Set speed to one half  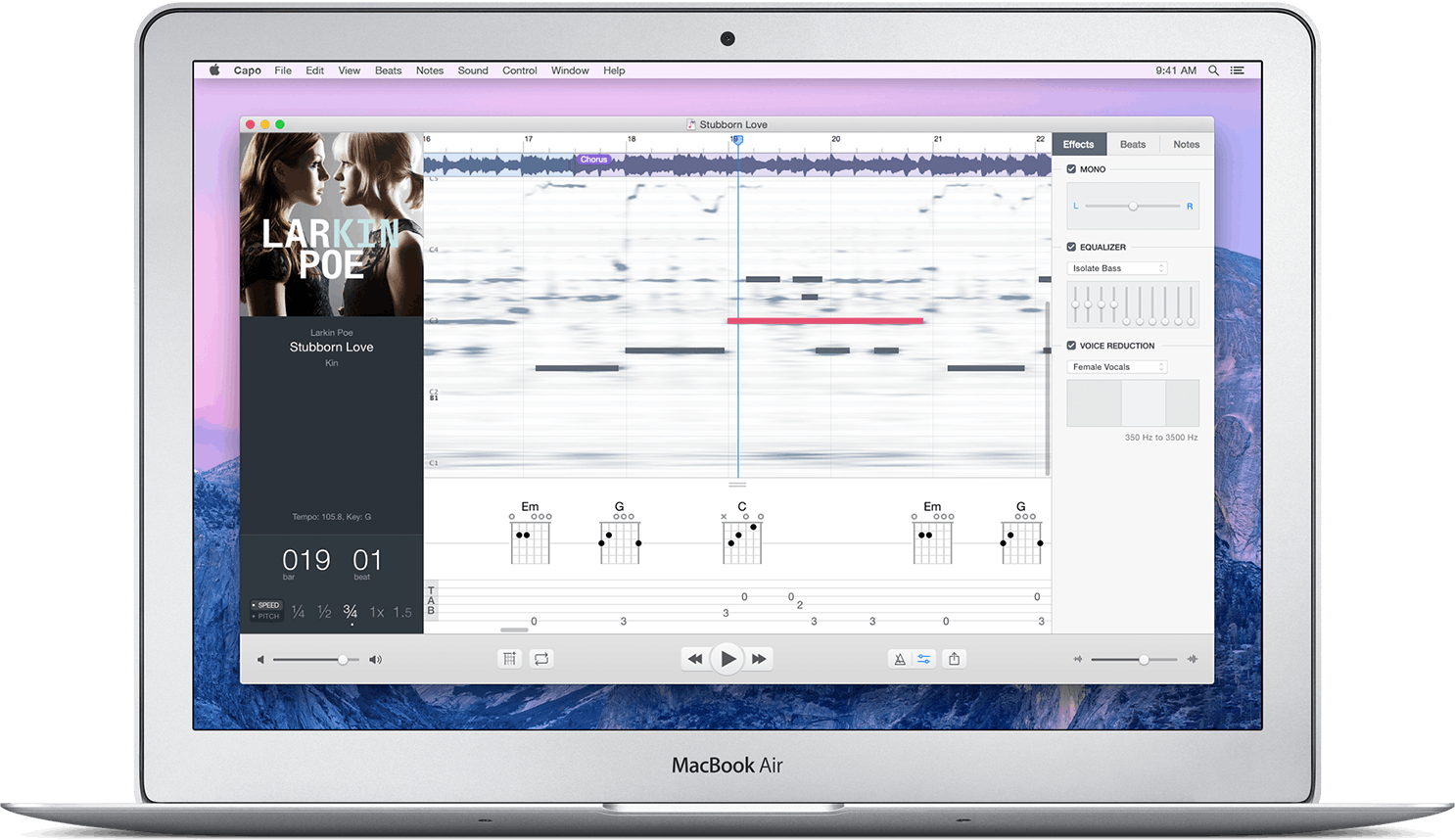coord(324,612)
